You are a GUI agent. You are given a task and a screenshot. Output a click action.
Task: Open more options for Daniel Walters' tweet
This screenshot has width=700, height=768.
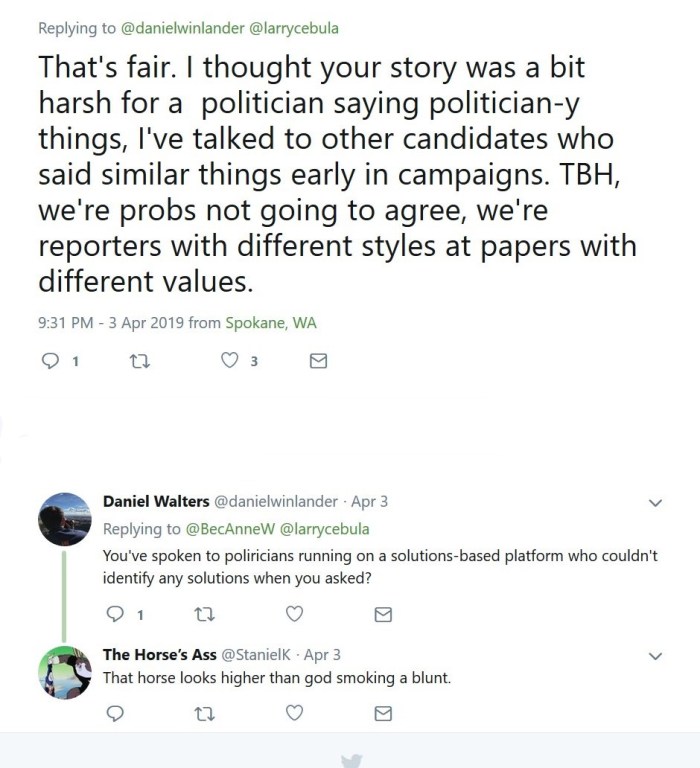[656, 502]
